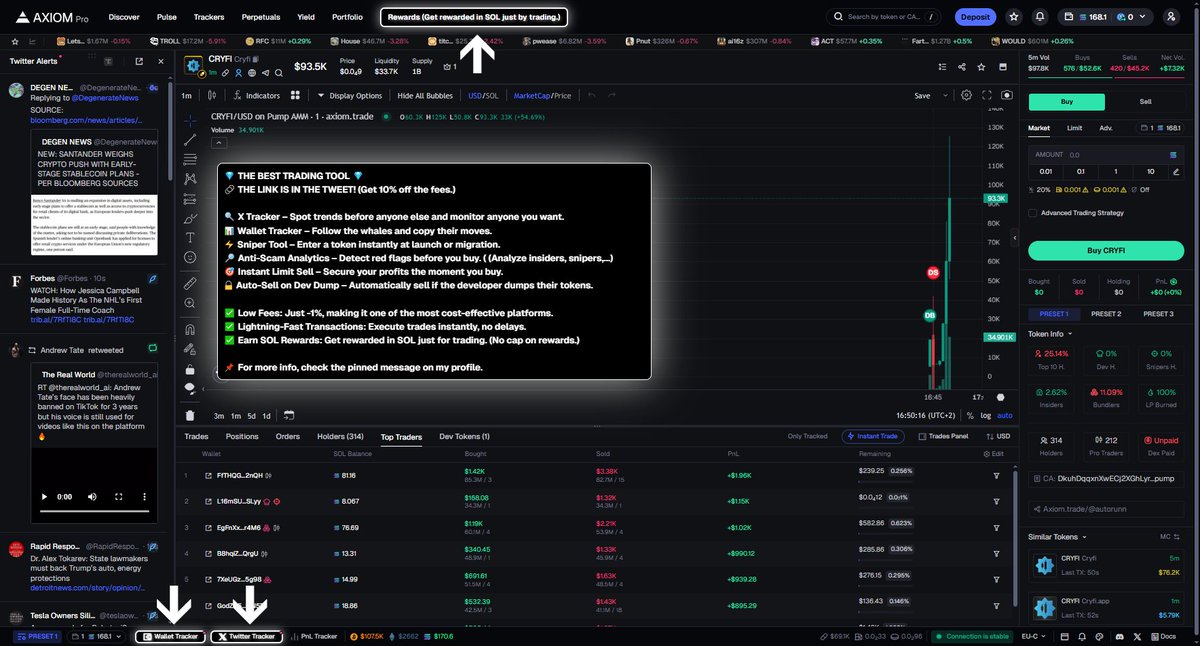Open the USD currency selector in table header
This screenshot has width=1200, height=646.
pyautogui.click(x=999, y=436)
